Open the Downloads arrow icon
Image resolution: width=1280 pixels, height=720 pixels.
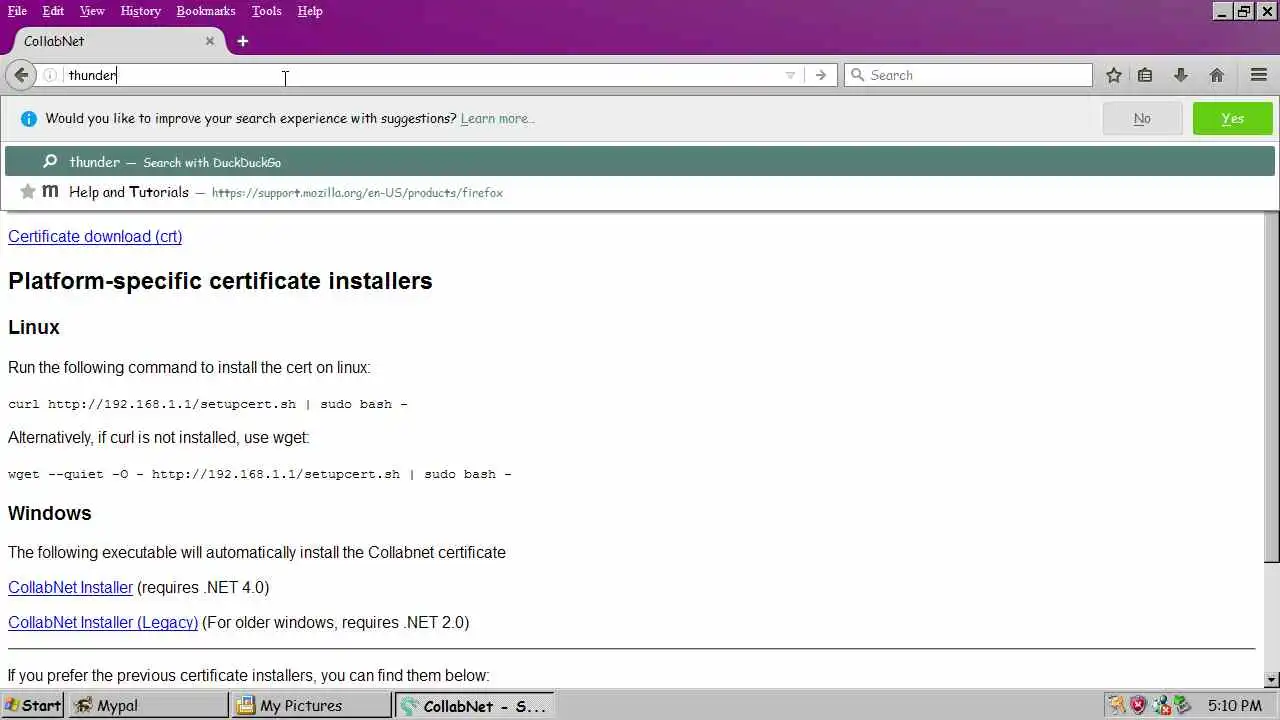(x=1181, y=75)
